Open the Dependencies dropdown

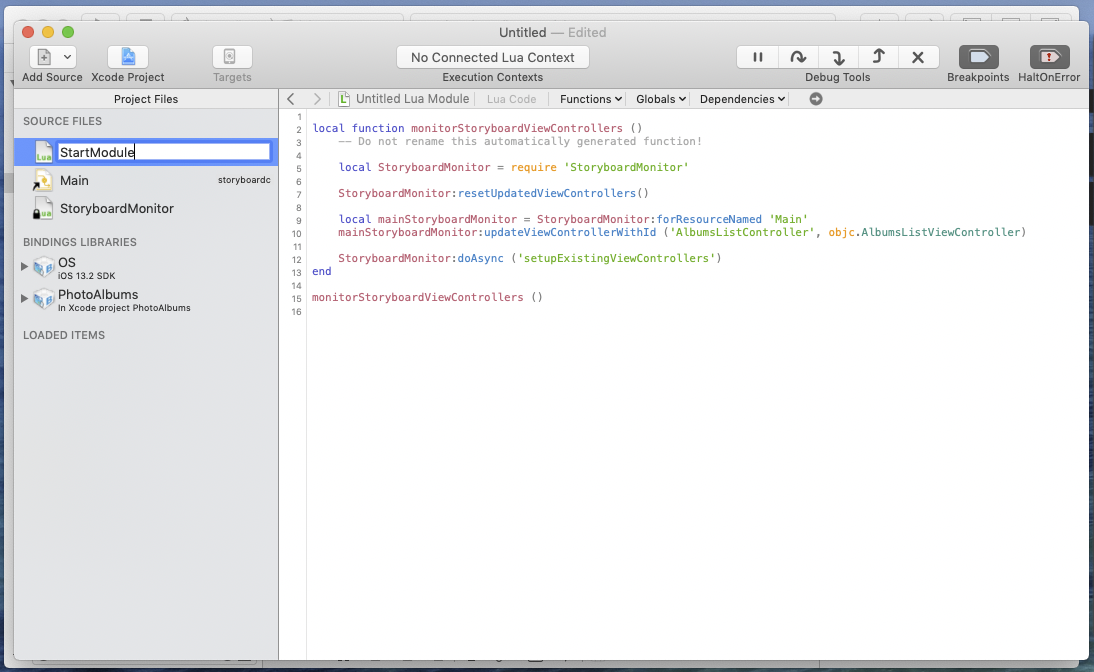(742, 99)
